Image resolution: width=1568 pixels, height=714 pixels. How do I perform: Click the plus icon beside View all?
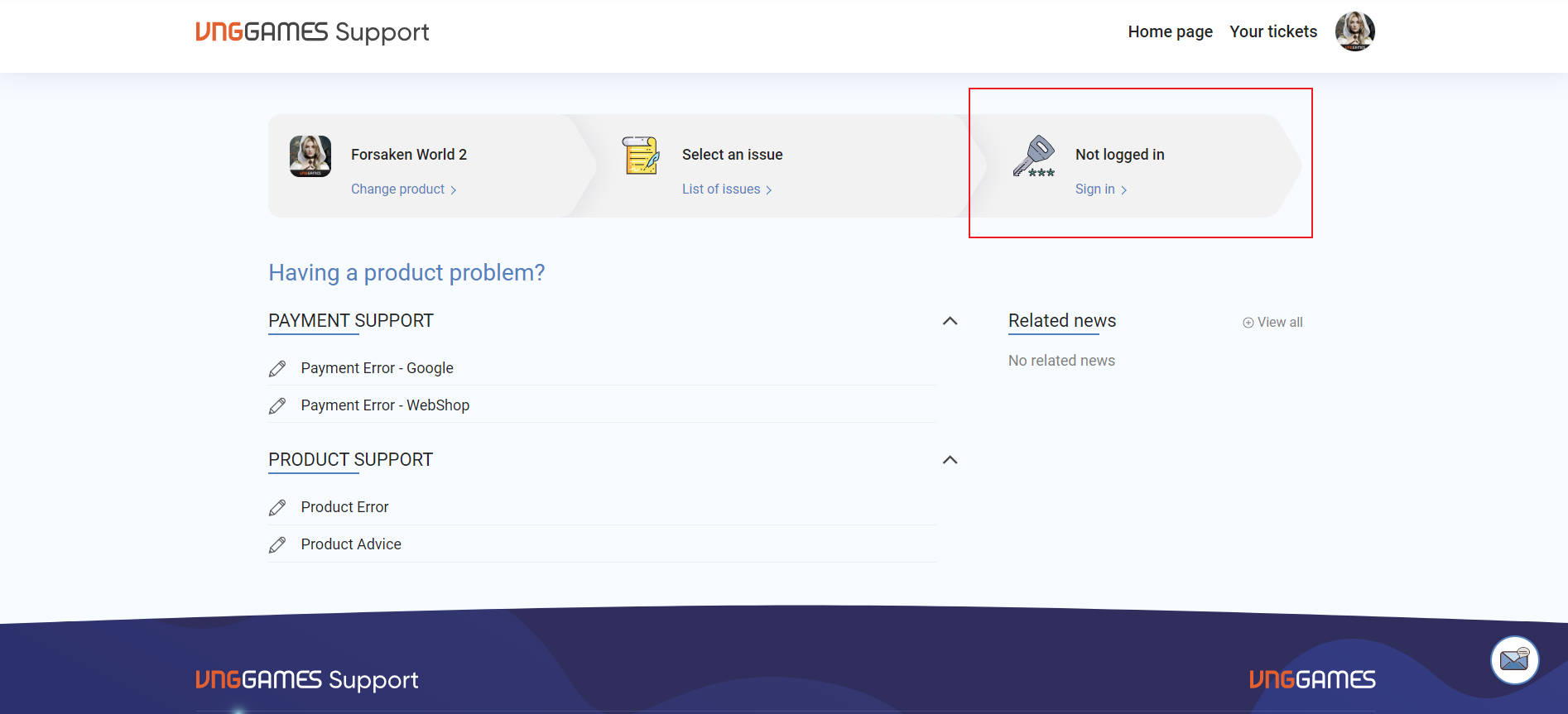(1248, 323)
